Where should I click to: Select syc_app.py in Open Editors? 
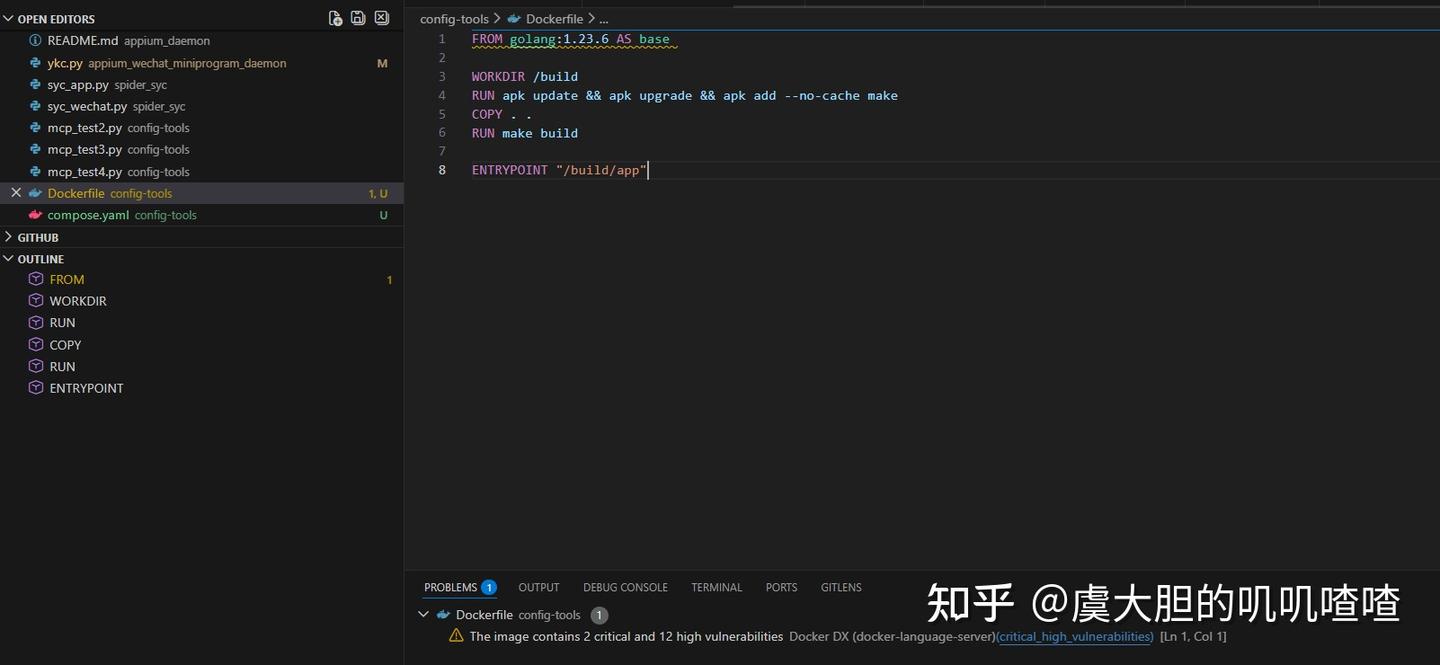pos(78,84)
